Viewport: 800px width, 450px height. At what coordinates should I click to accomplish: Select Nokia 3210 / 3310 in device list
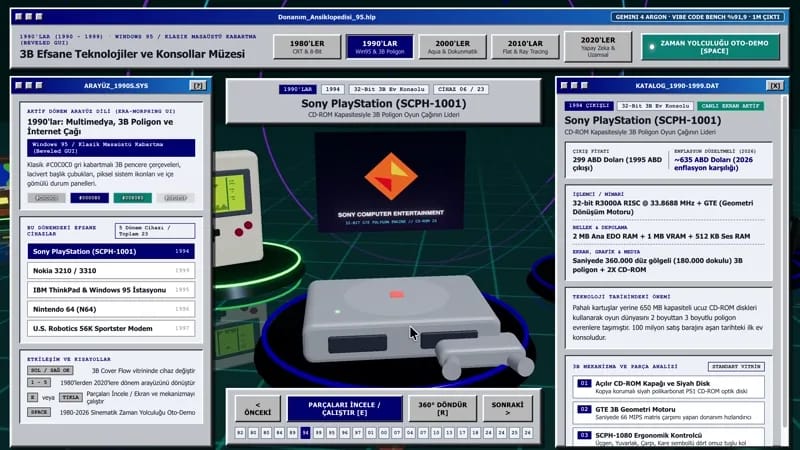(111, 270)
